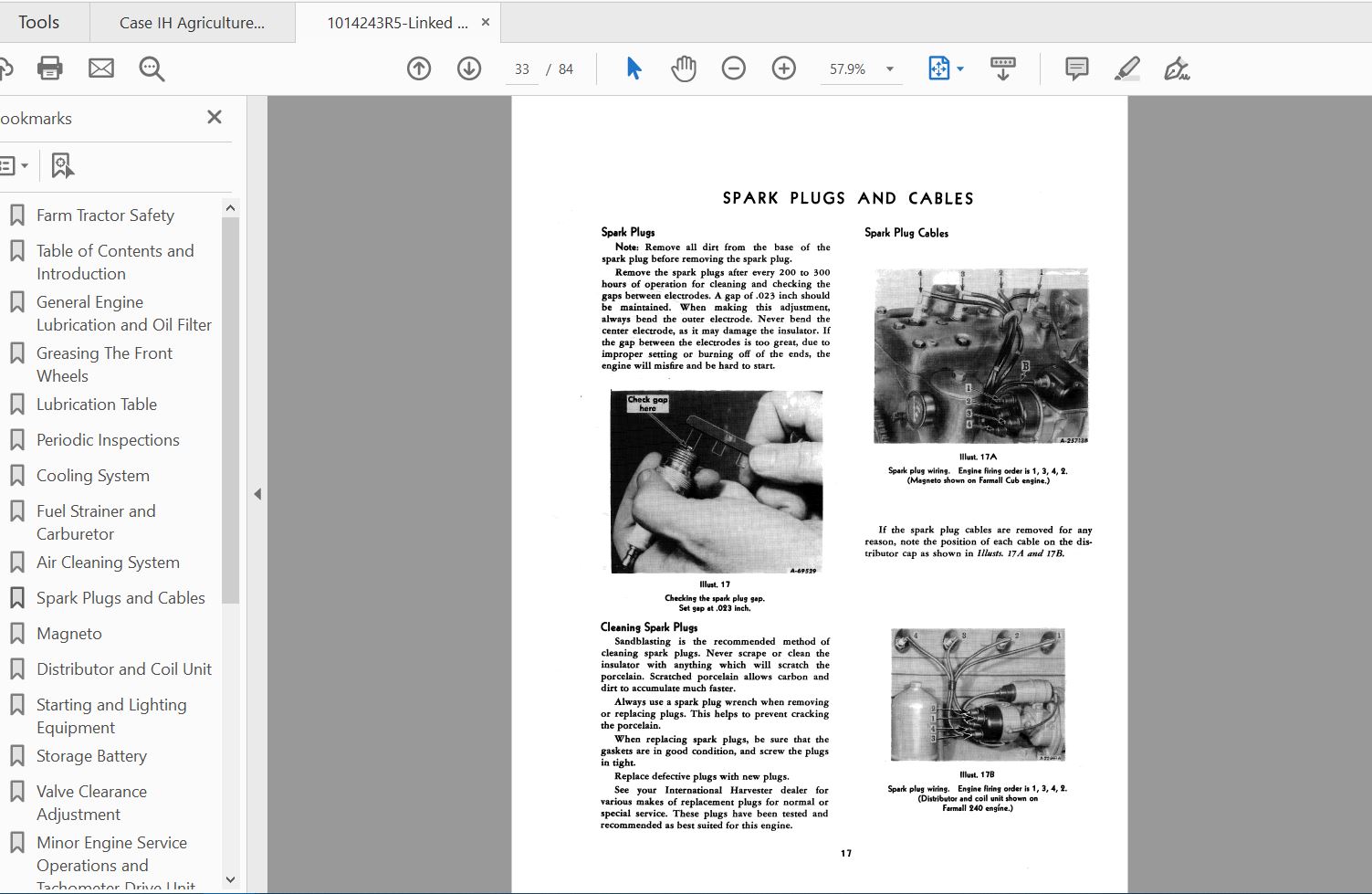Switch to Case IH Agriculture tab

pos(193,23)
